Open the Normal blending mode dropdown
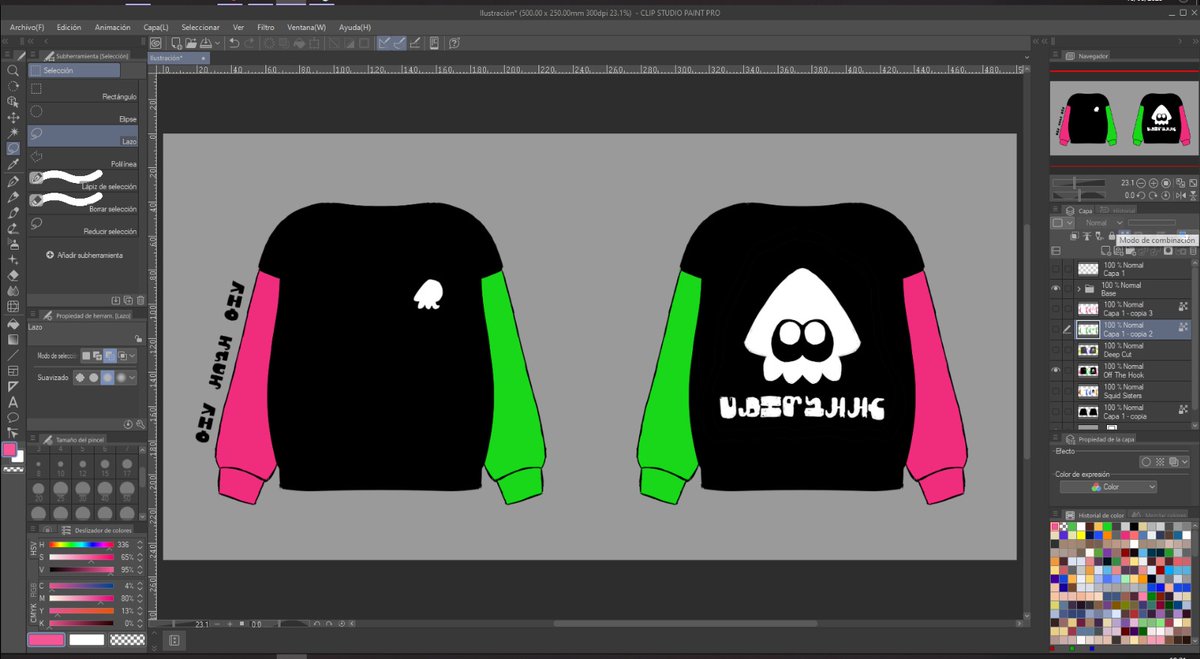Image resolution: width=1200 pixels, height=659 pixels. [x=1103, y=223]
